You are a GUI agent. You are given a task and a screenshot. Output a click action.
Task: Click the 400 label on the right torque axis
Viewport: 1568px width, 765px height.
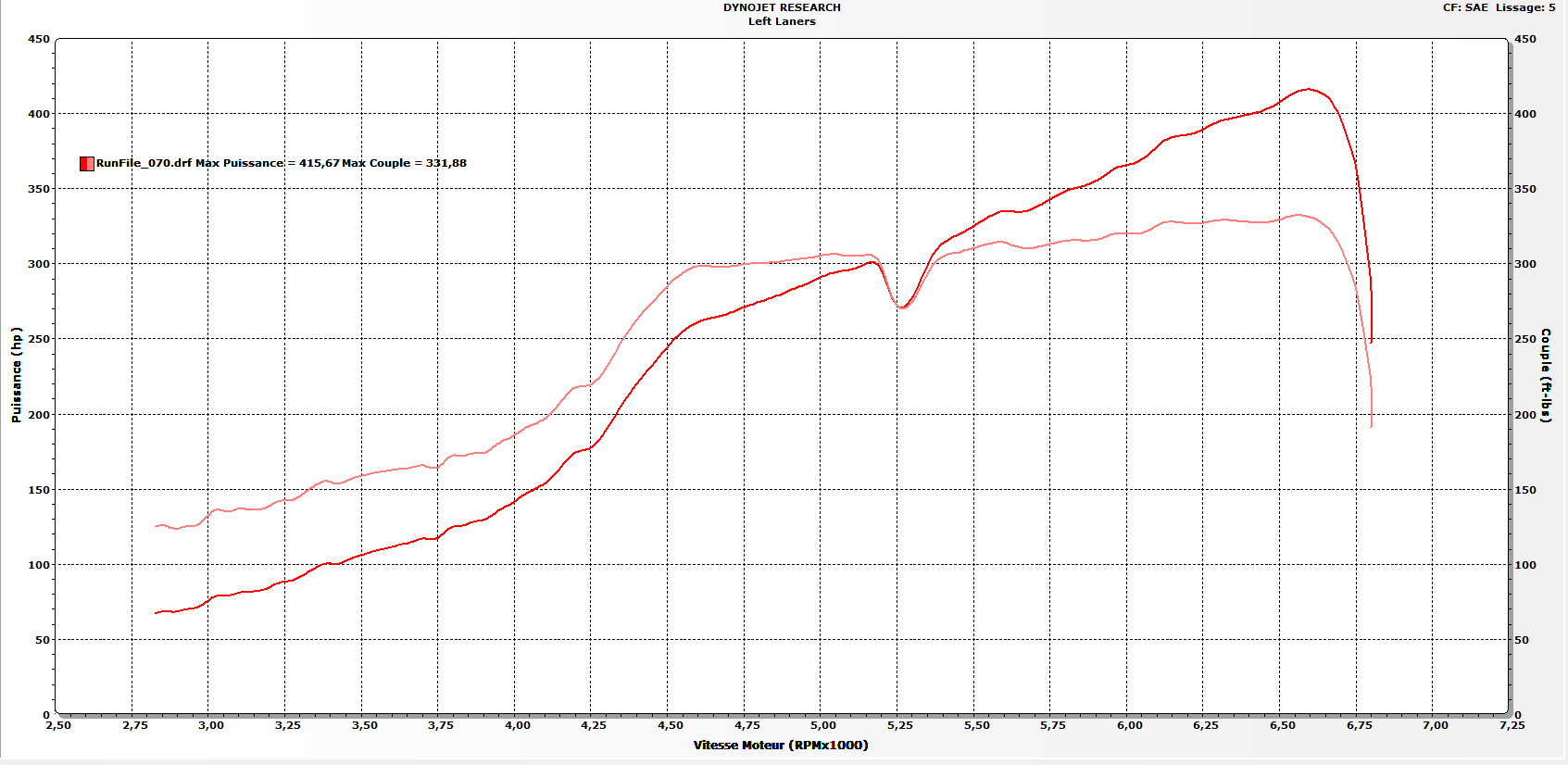pyautogui.click(x=1525, y=114)
